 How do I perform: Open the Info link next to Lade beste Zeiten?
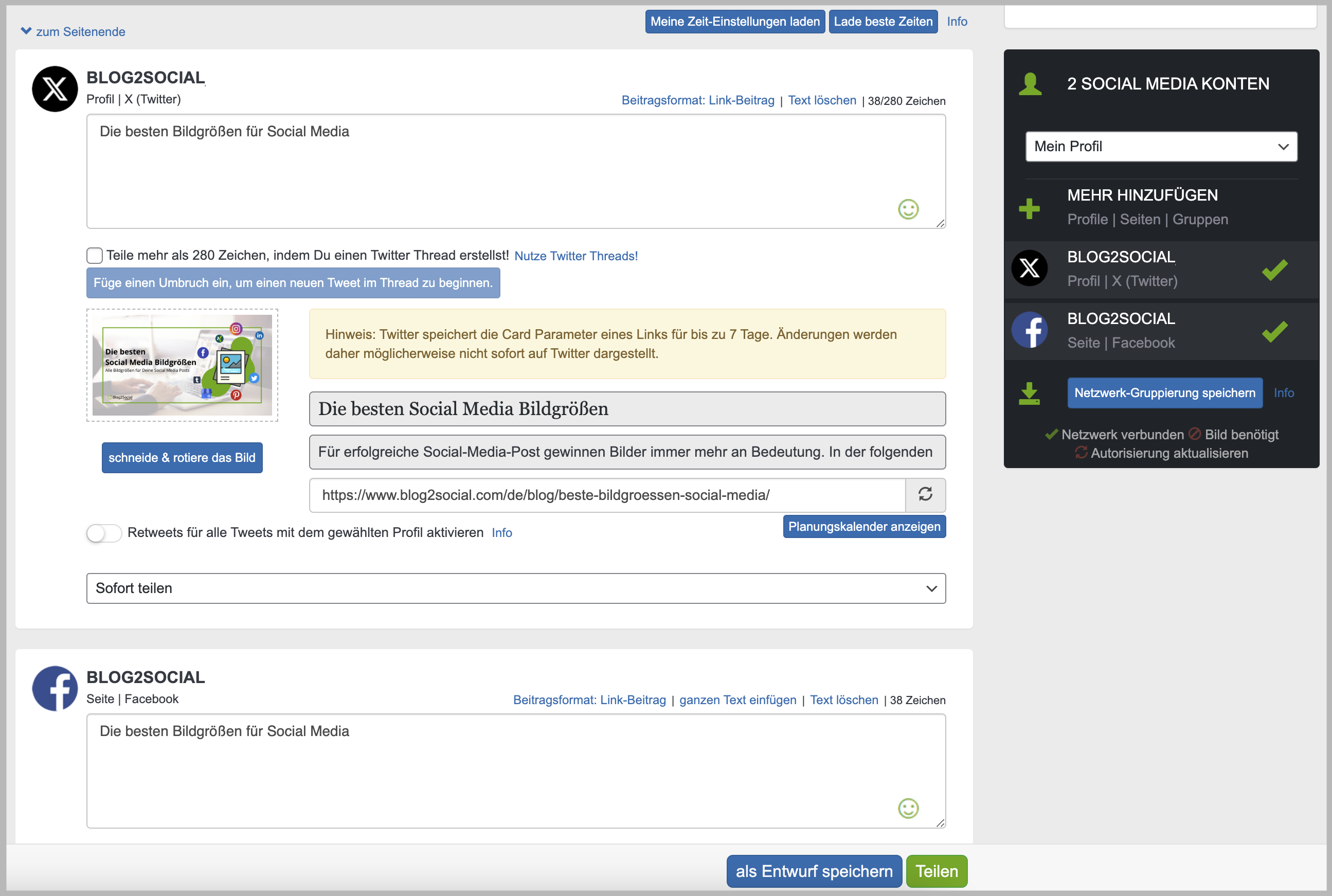[957, 22]
